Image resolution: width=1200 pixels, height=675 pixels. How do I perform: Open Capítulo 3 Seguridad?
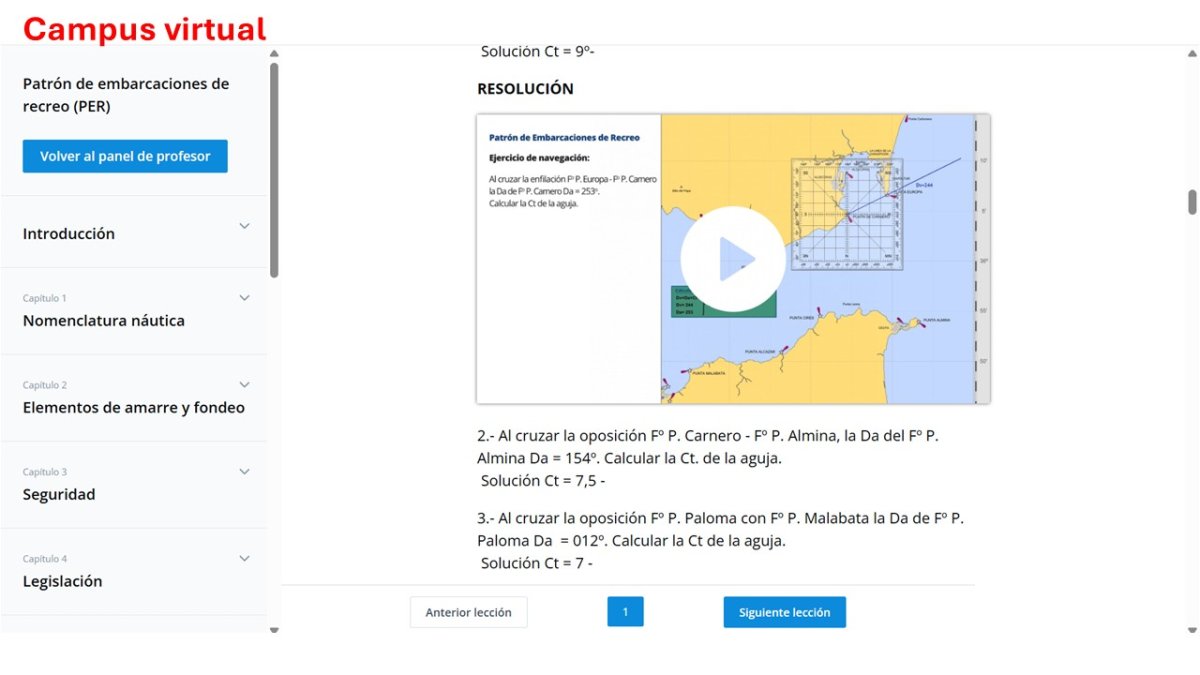[59, 486]
